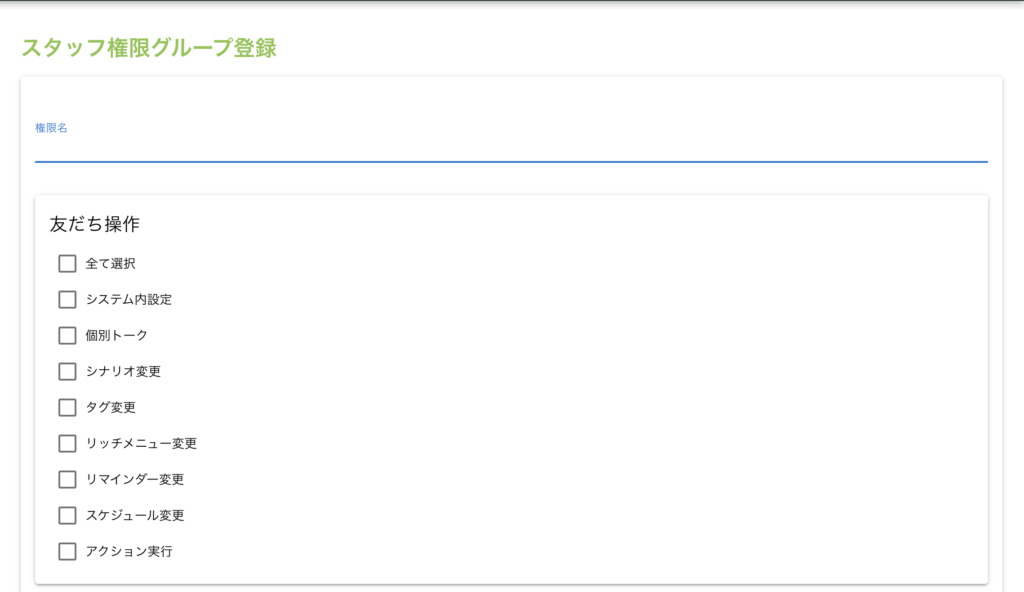Toggle the シナリオ変更 checkbox
1024x592 pixels.
67,372
